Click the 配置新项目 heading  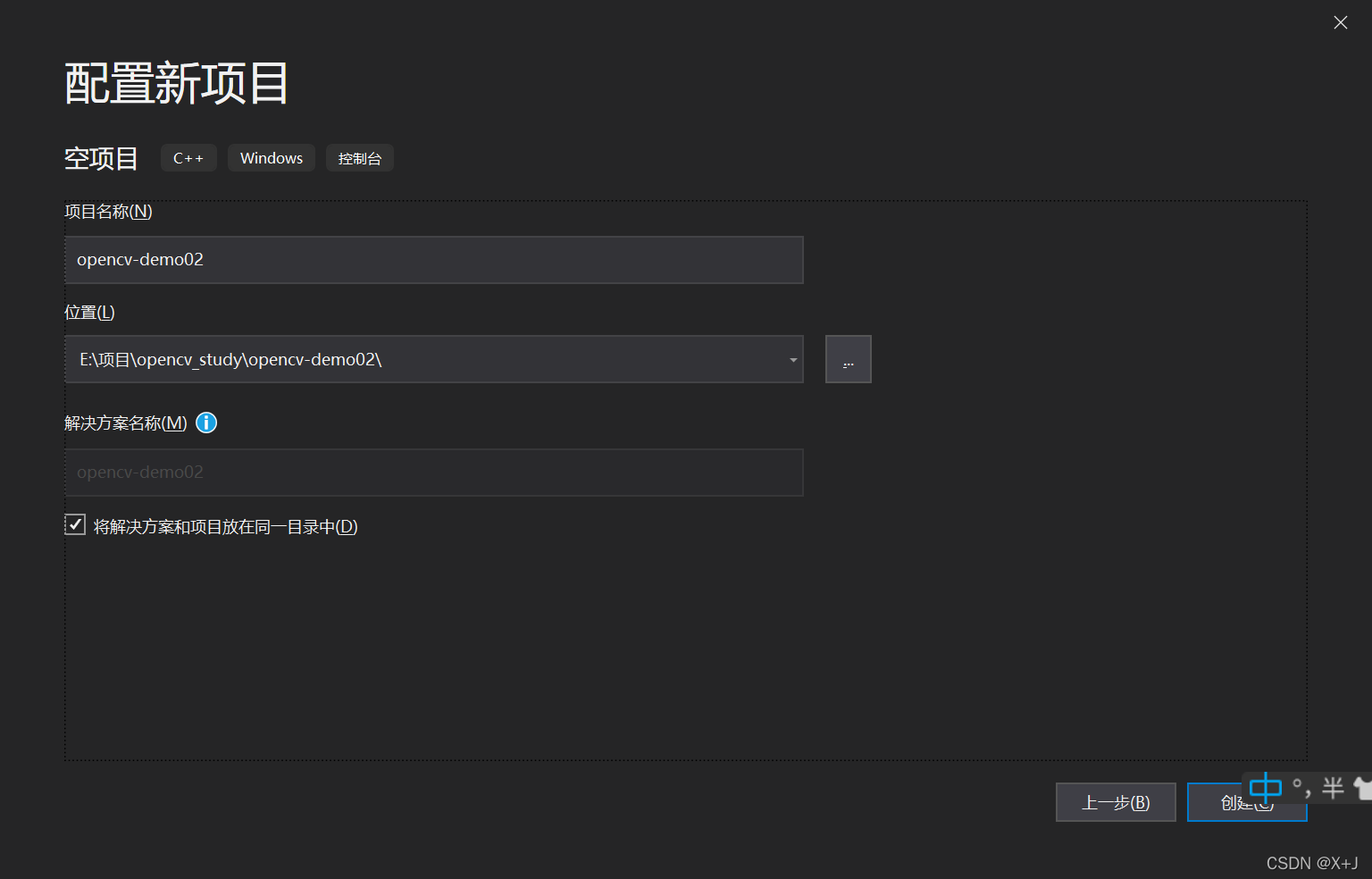(x=177, y=83)
